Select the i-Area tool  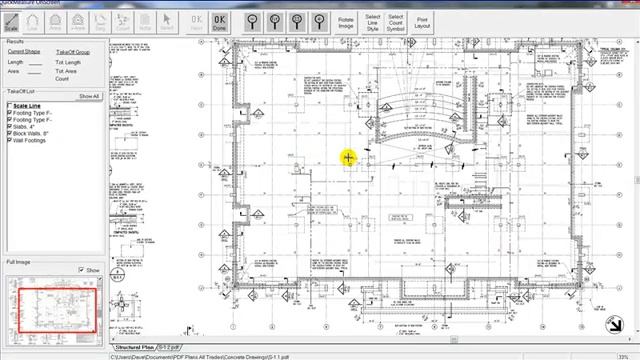click(78, 22)
